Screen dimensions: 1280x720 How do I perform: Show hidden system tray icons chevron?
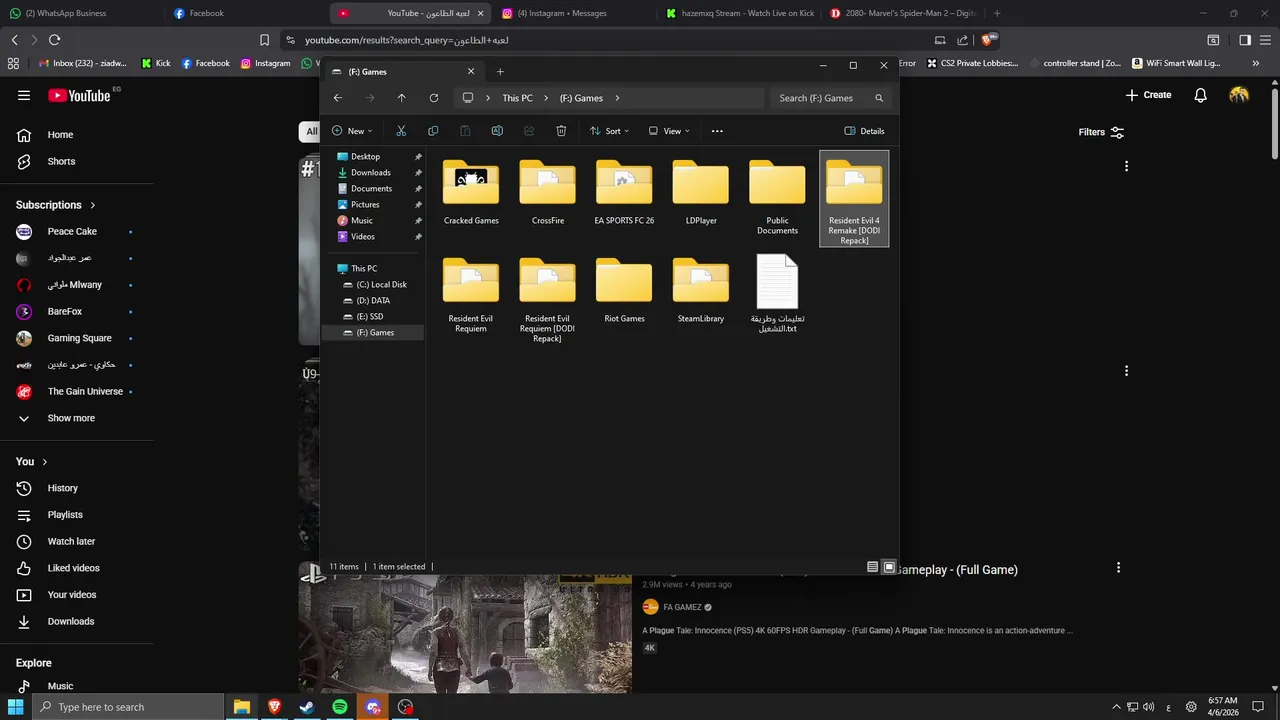1117,707
